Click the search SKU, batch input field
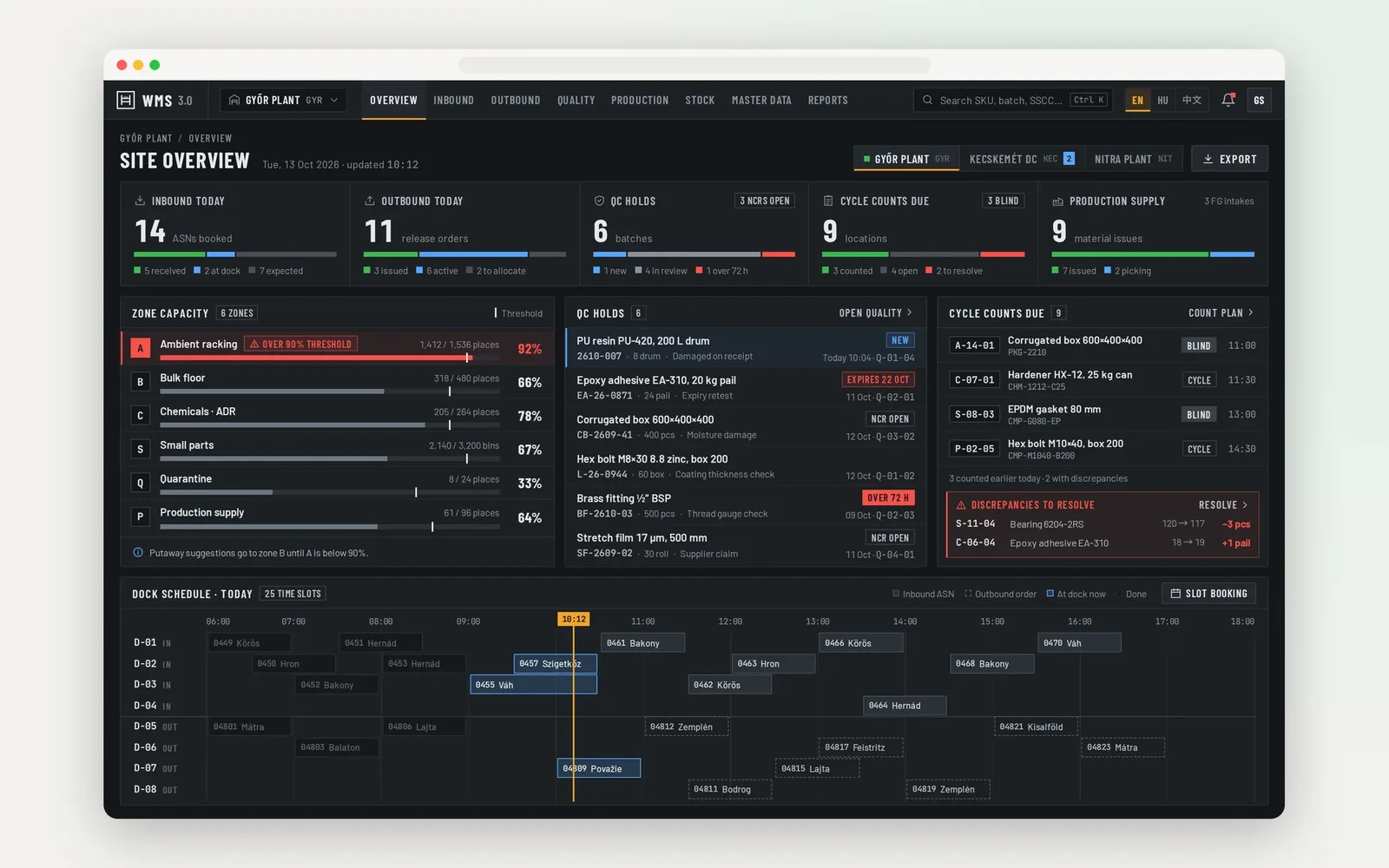Image resolution: width=1389 pixels, height=868 pixels. 1012,100
